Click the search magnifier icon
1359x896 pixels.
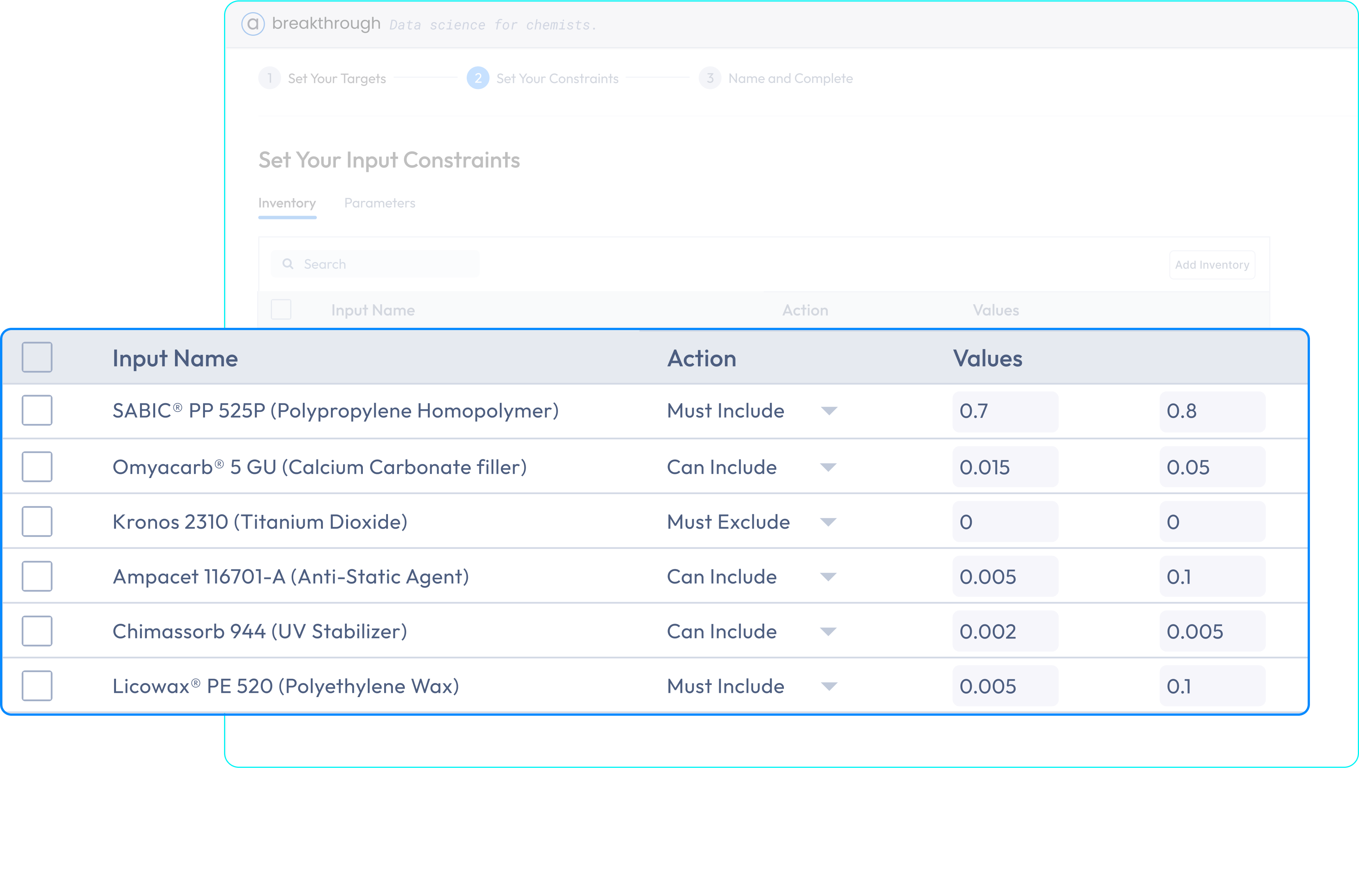point(288,264)
